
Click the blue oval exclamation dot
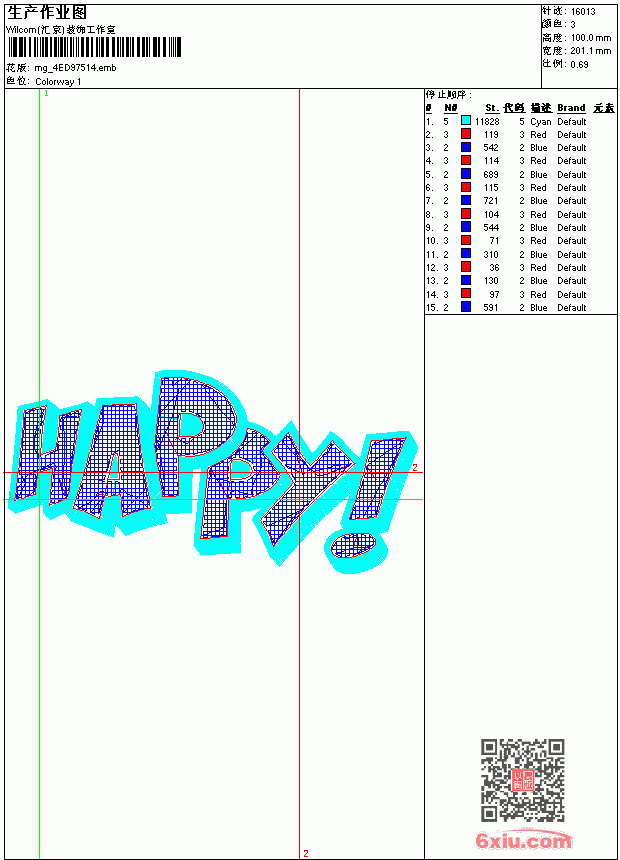coord(354,545)
